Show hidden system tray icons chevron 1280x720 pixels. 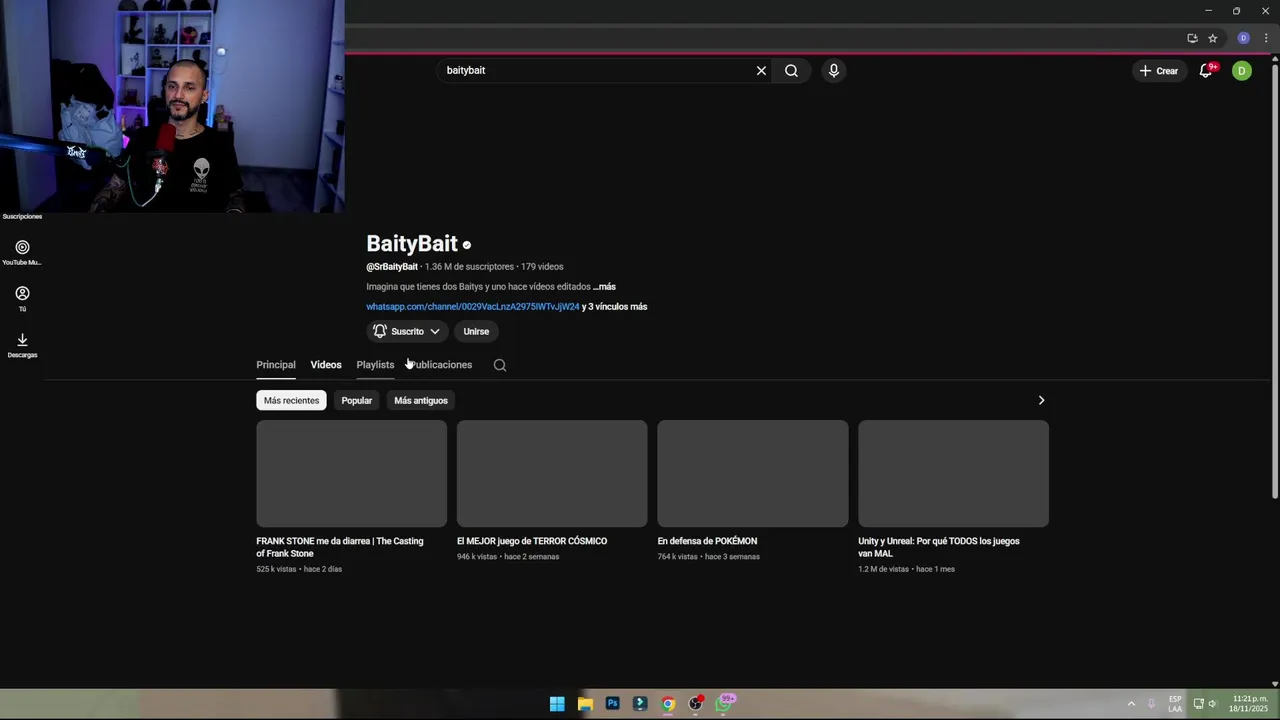[x=1131, y=704]
